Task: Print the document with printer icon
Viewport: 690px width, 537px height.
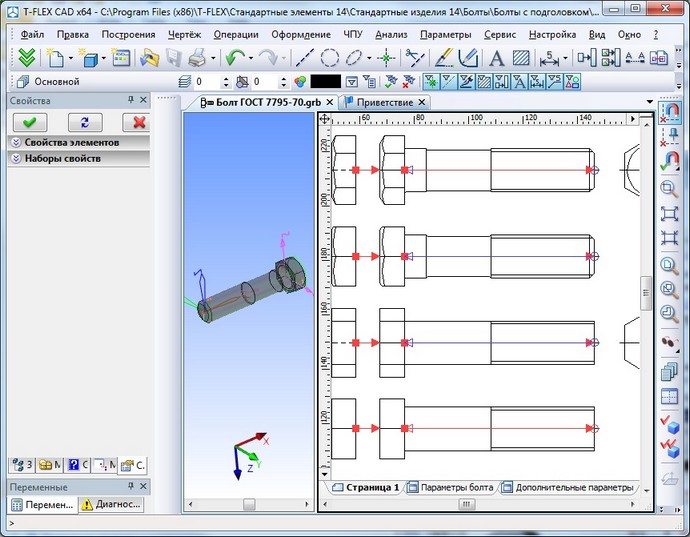Action: pyautogui.click(x=198, y=58)
